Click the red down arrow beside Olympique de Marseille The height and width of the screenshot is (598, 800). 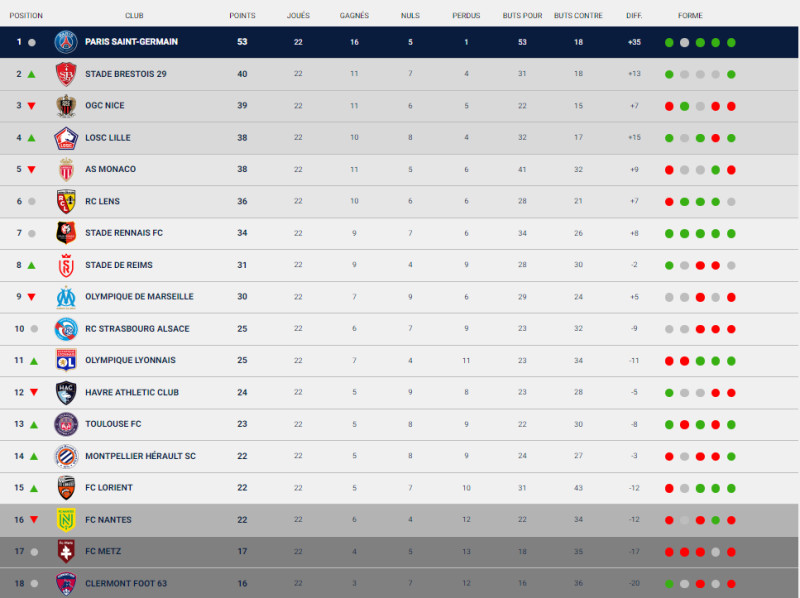click(32, 297)
